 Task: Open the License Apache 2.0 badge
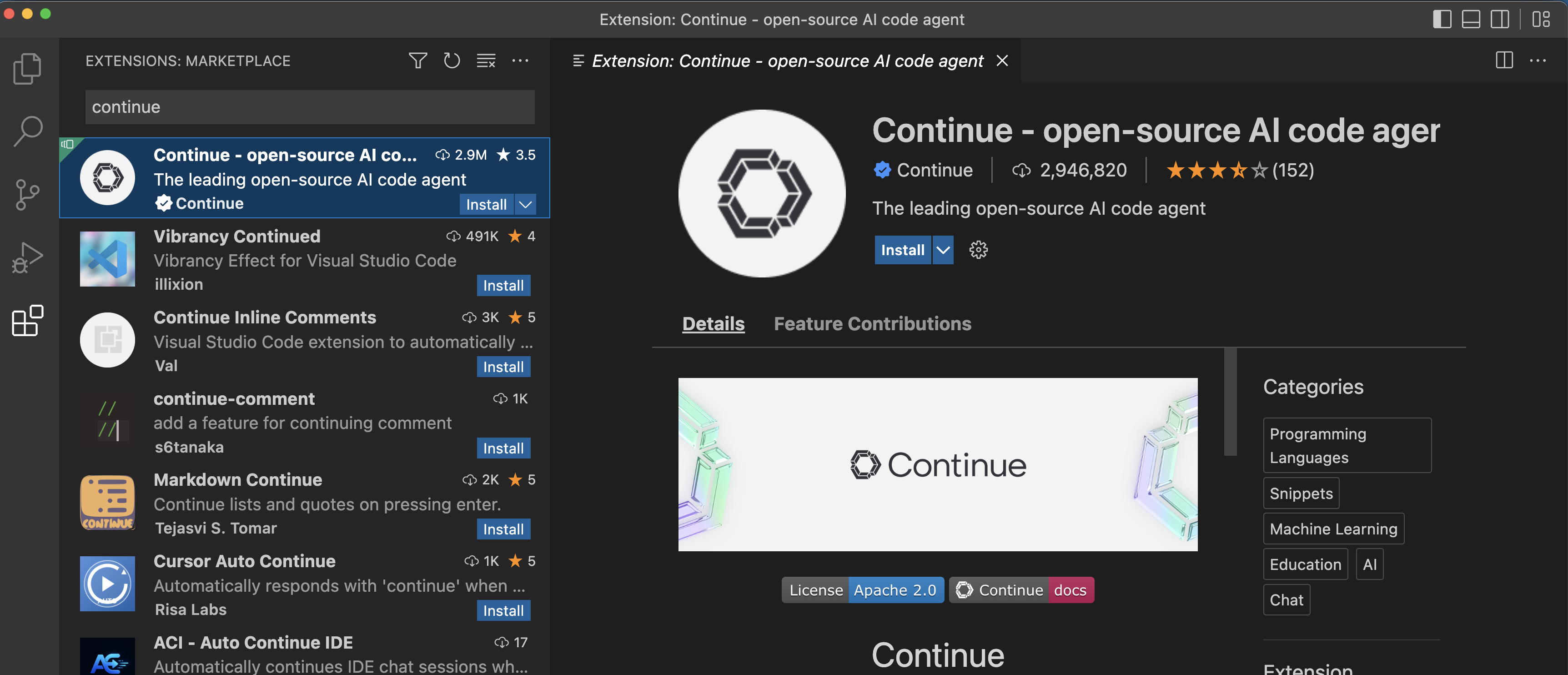(863, 590)
